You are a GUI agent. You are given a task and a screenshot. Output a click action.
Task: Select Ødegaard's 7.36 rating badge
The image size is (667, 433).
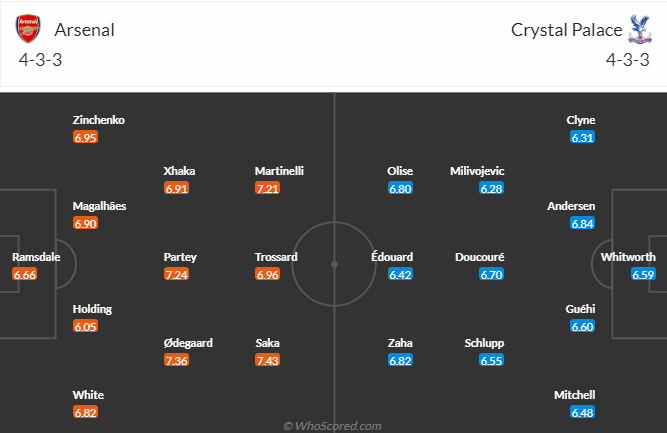click(x=177, y=361)
